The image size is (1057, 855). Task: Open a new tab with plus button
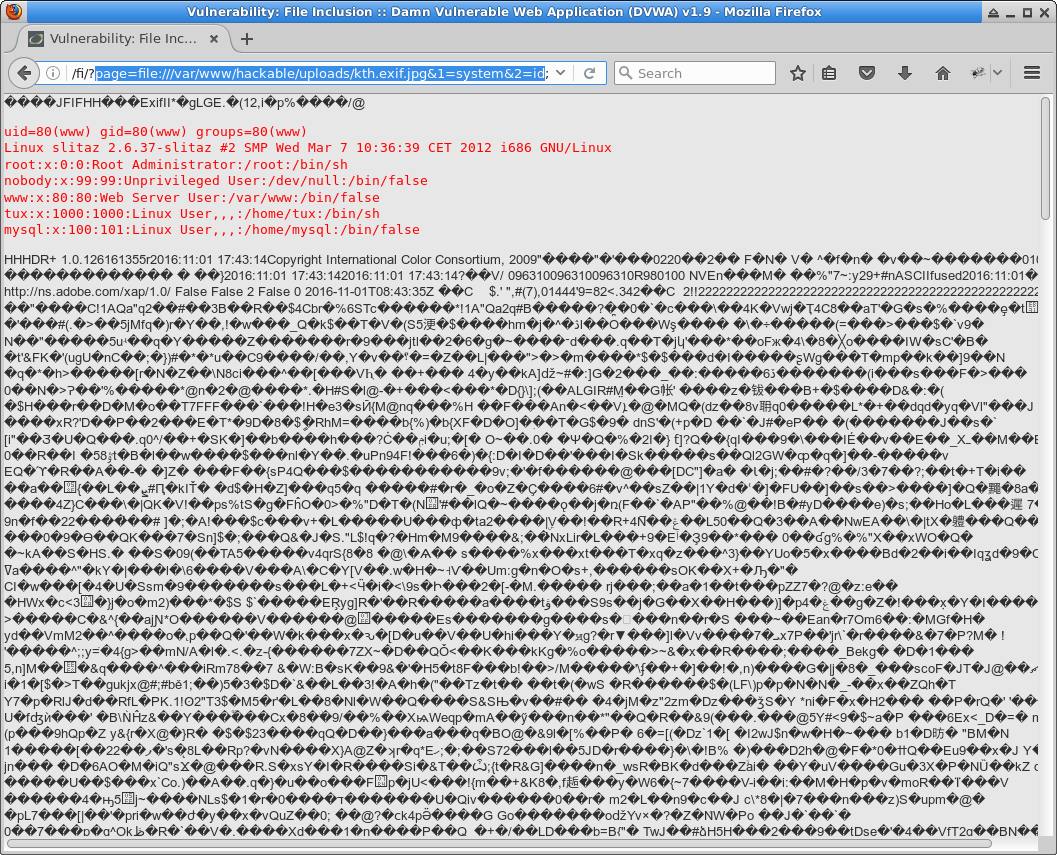[x=247, y=39]
